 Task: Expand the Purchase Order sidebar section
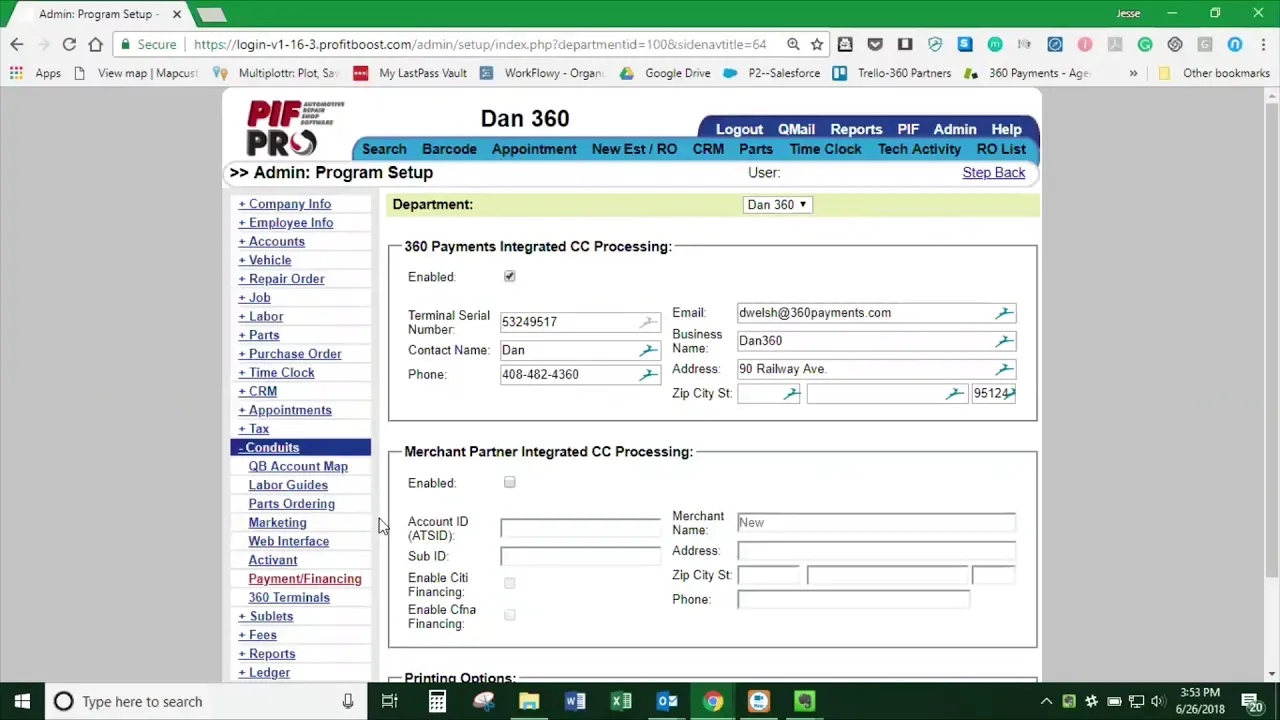click(290, 354)
